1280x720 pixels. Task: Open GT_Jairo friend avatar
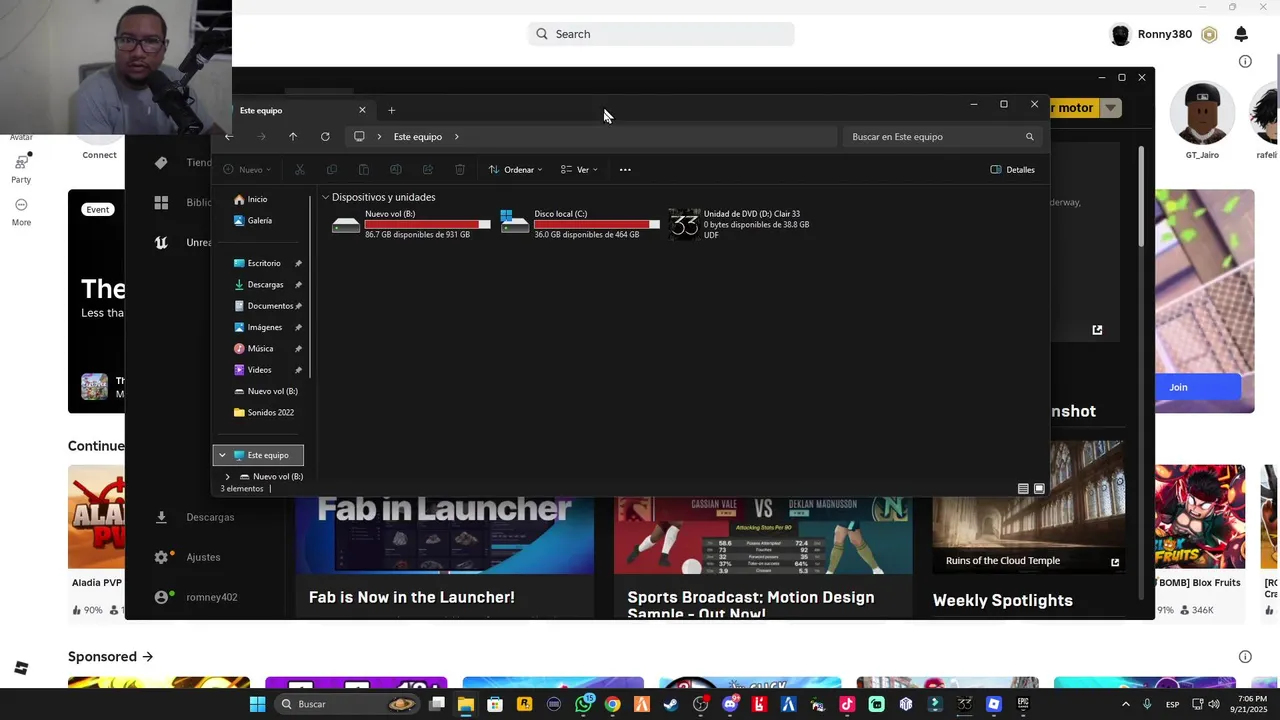[x=1202, y=113]
